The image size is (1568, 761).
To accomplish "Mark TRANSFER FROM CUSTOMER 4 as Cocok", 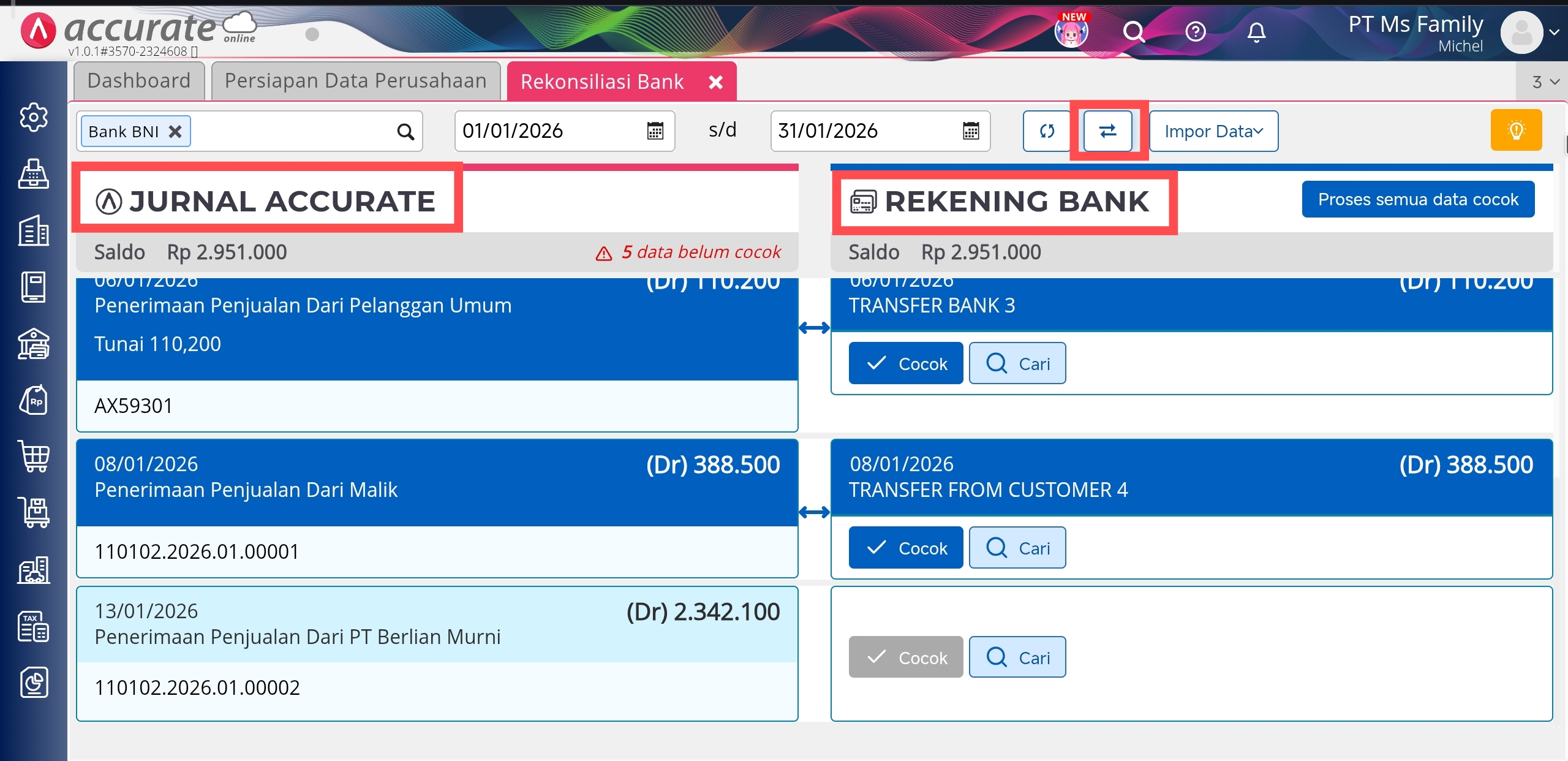I will 905,548.
